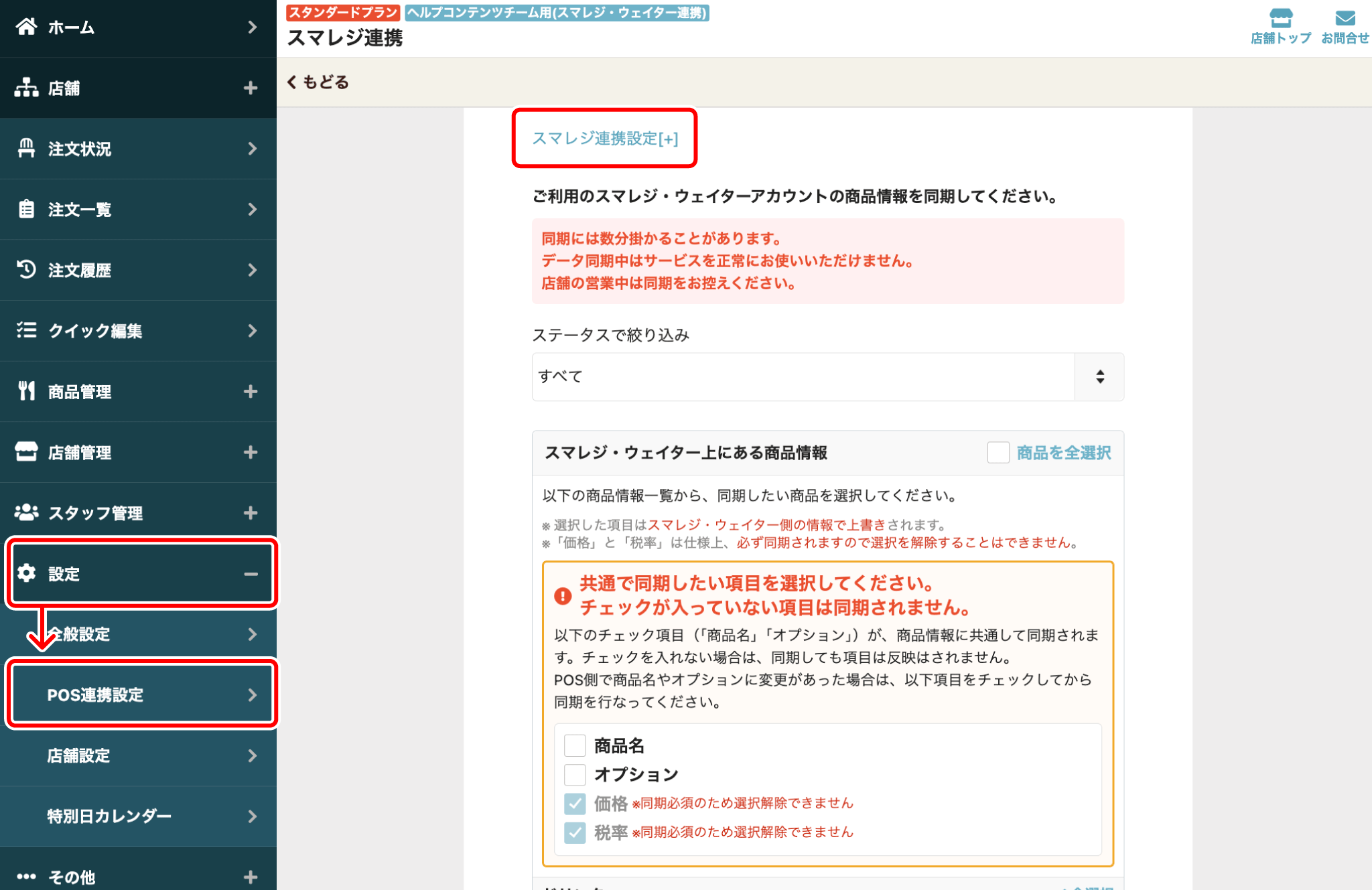
Task: Open the ステータスで絞り込み dropdown
Action: [x=827, y=376]
